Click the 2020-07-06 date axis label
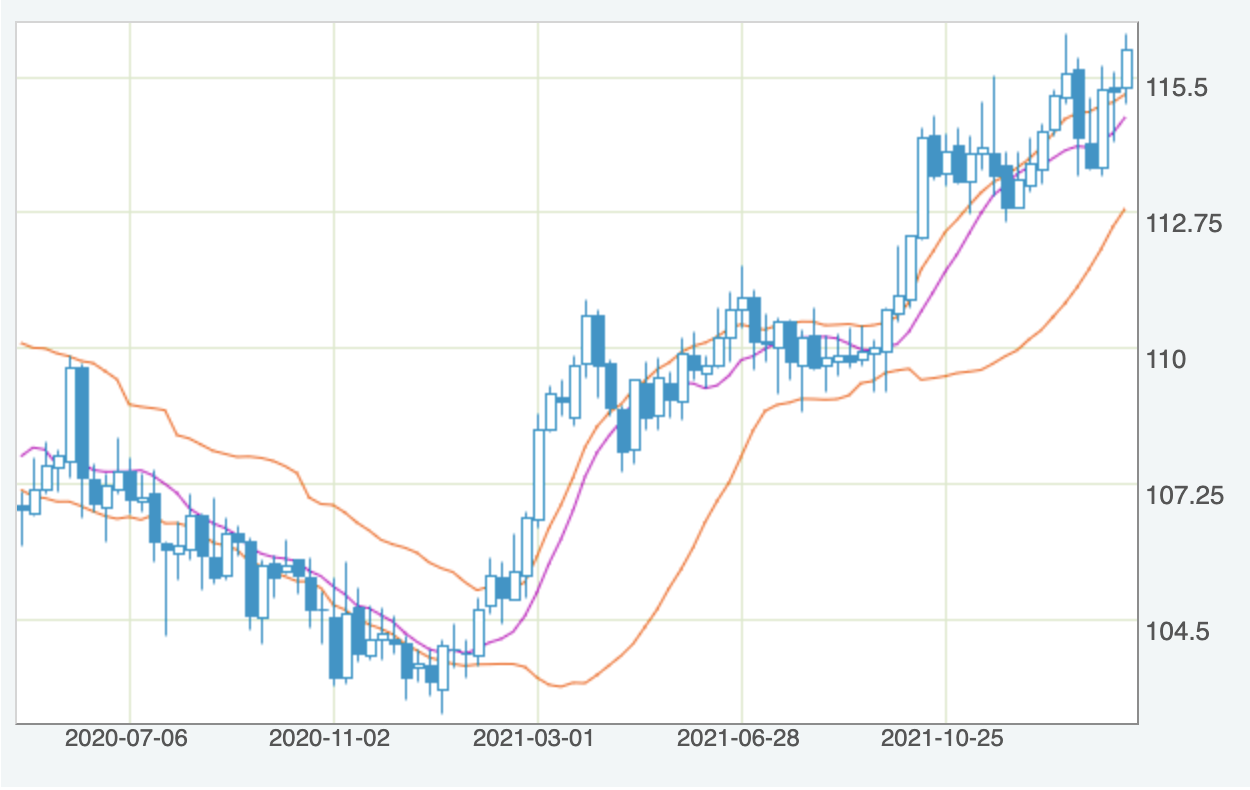 click(127, 739)
